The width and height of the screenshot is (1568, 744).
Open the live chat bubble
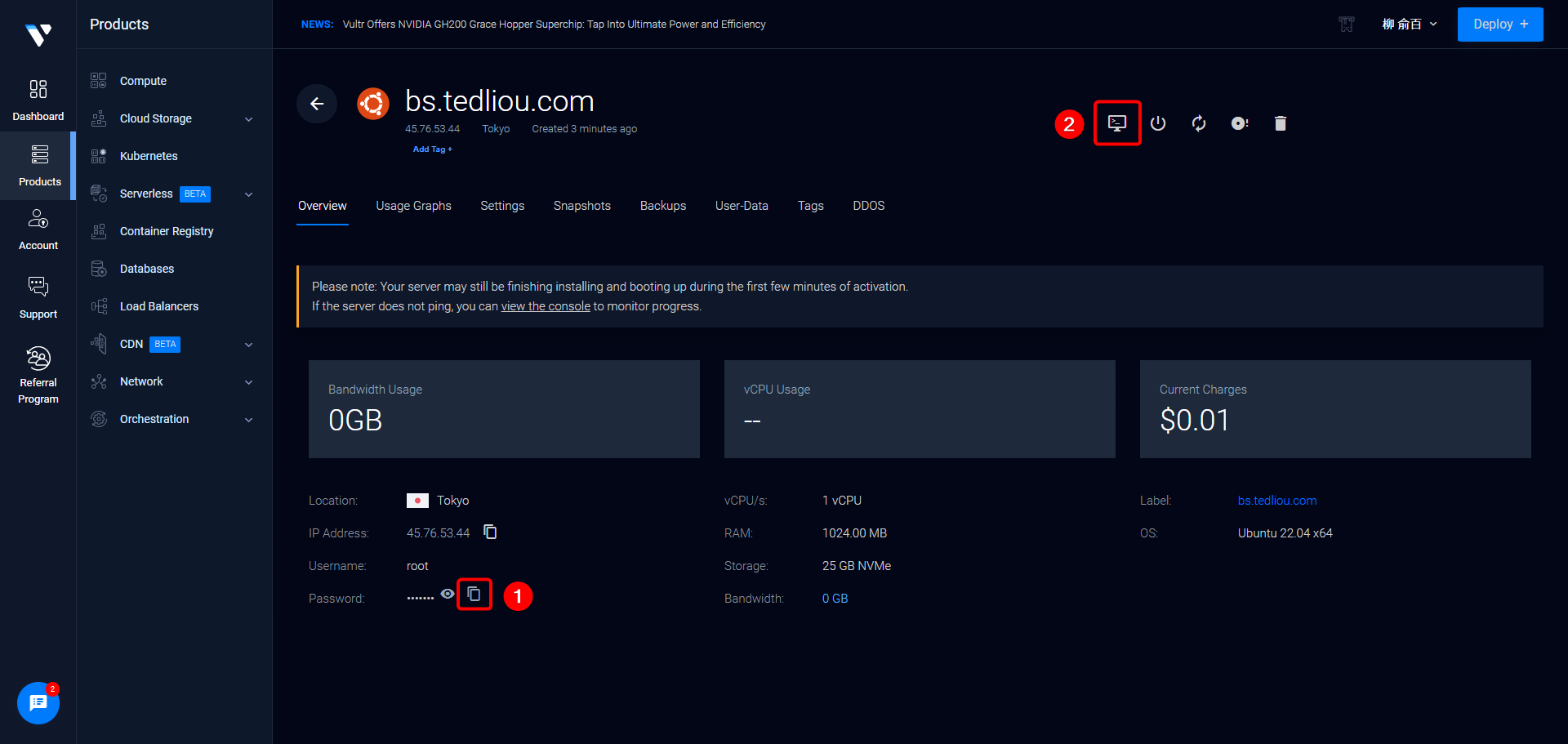click(38, 702)
